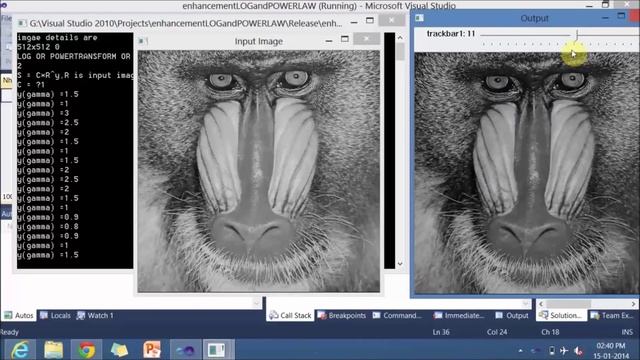Open the Breakpoints tab
This screenshot has width=640, height=360.
tap(342, 315)
